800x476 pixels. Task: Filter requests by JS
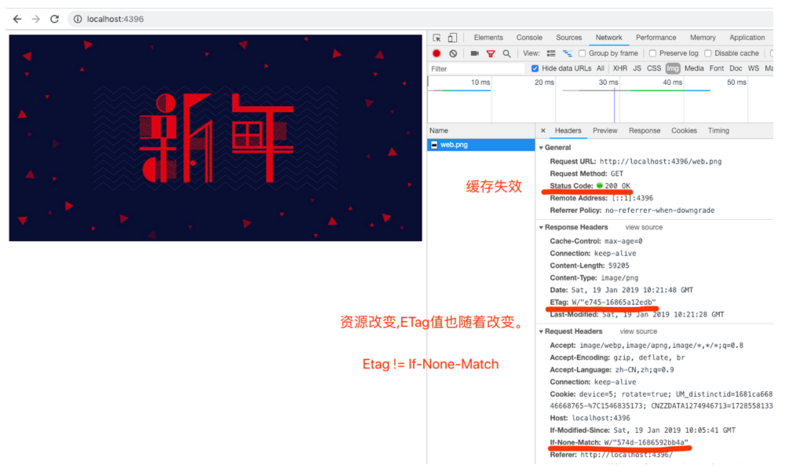click(x=637, y=68)
